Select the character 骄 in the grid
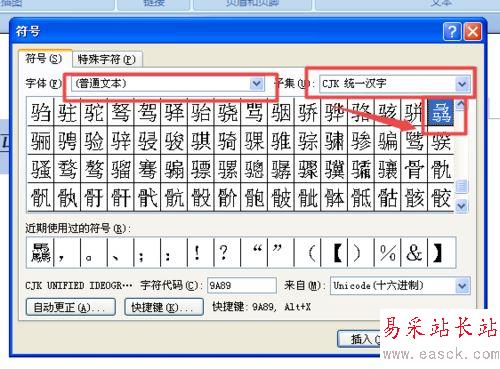 coord(307,112)
